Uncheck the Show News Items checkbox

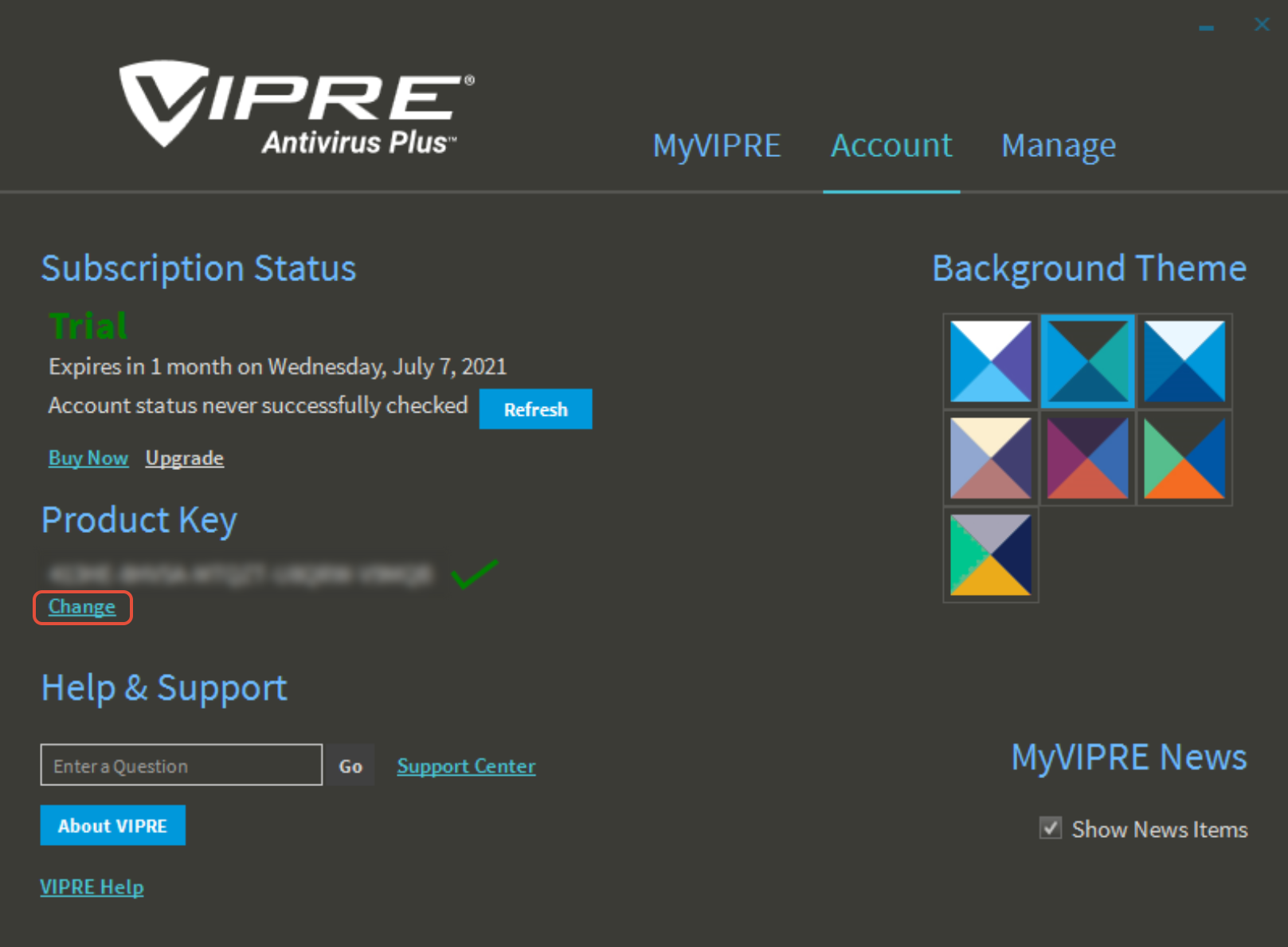pos(1051,828)
